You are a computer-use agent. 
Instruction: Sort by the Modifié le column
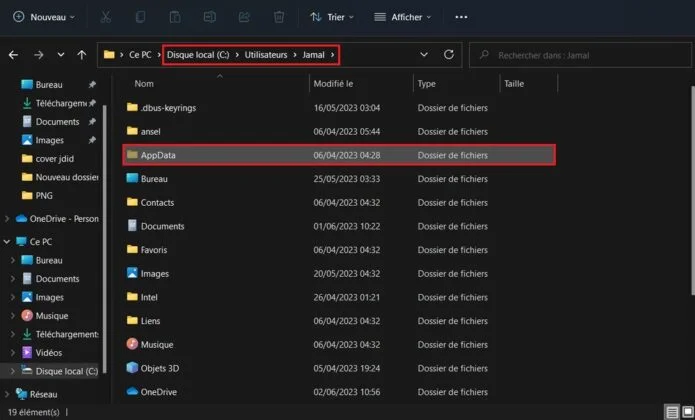click(x=335, y=84)
